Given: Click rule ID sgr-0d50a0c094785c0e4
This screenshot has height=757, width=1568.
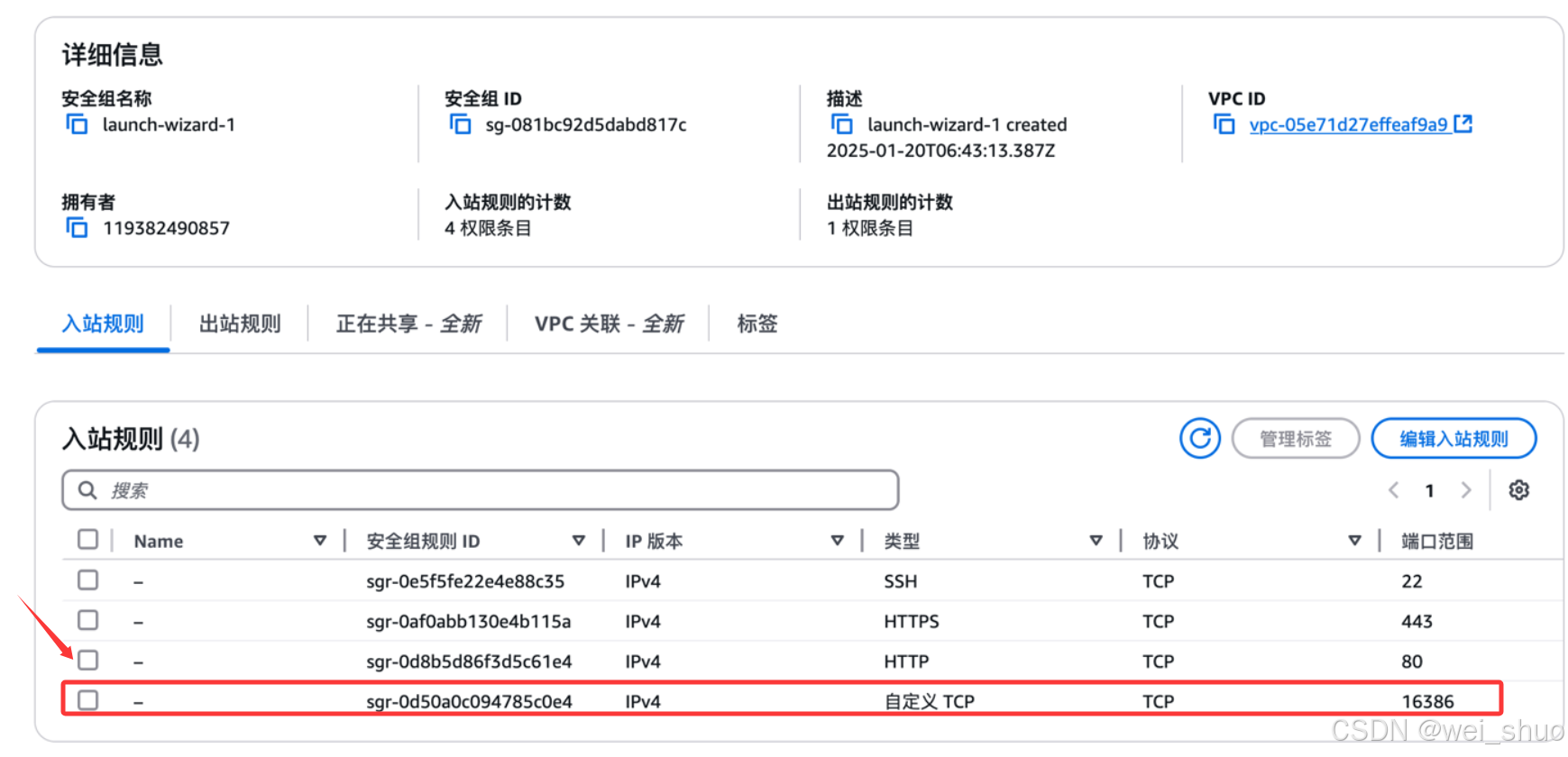Looking at the screenshot, I should pos(469,701).
